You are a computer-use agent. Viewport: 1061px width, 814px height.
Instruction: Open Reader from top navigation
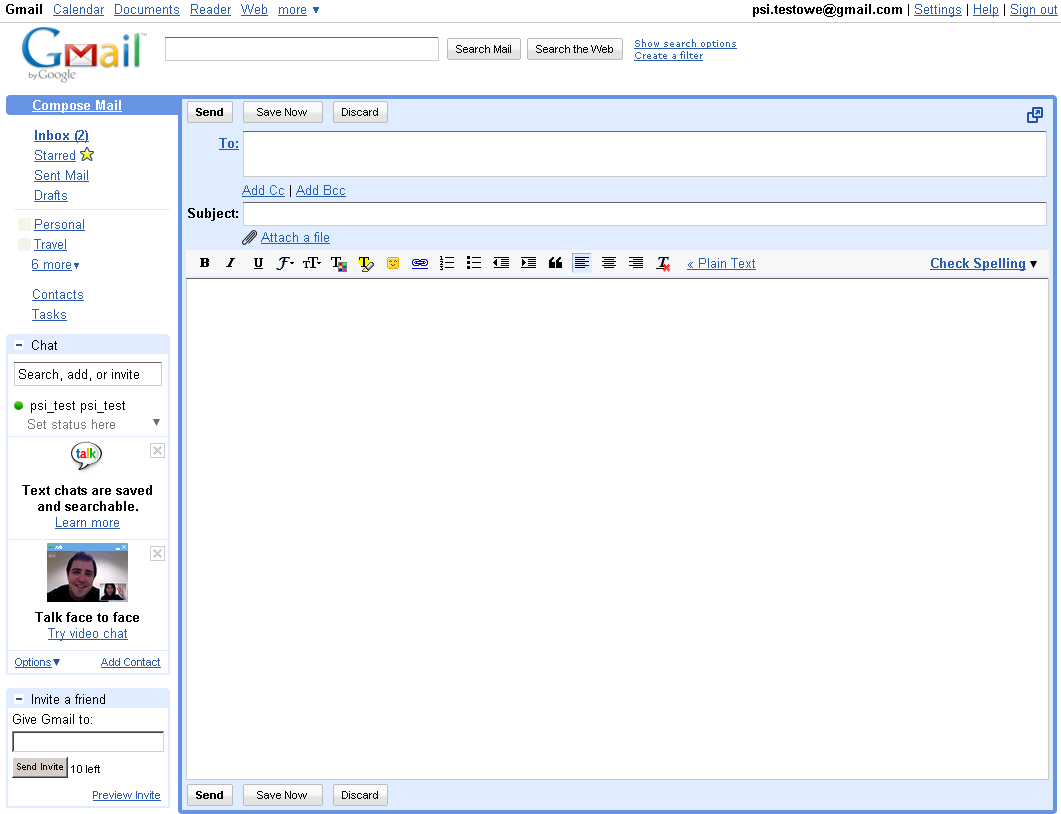210,9
